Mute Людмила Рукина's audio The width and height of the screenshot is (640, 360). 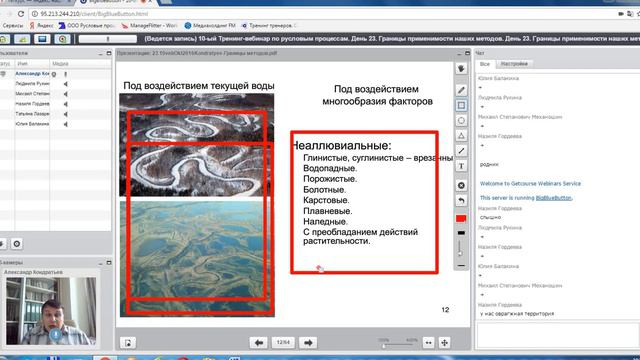(65, 84)
